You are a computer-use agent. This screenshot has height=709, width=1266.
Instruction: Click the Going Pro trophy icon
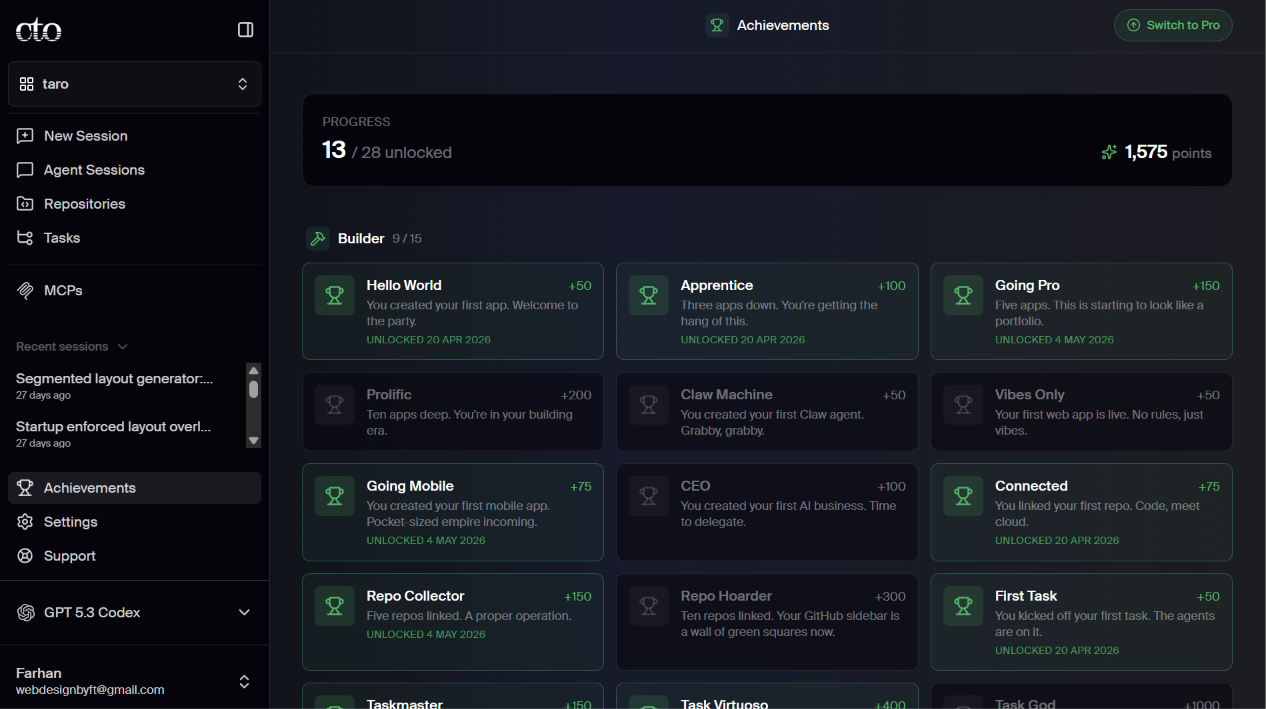963,295
